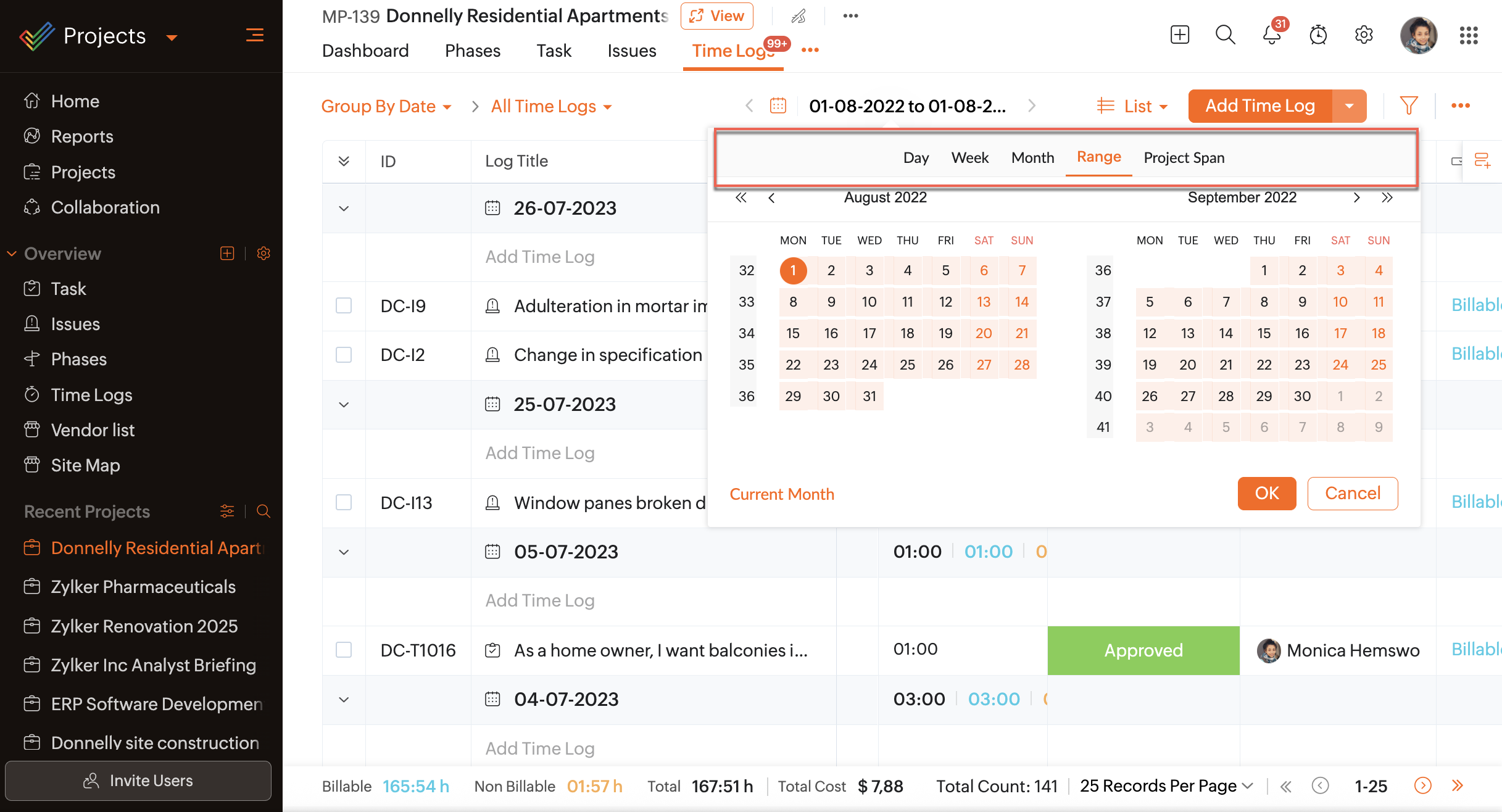This screenshot has height=812, width=1502.
Task: Click the green Approved status cell
Action: click(1143, 650)
